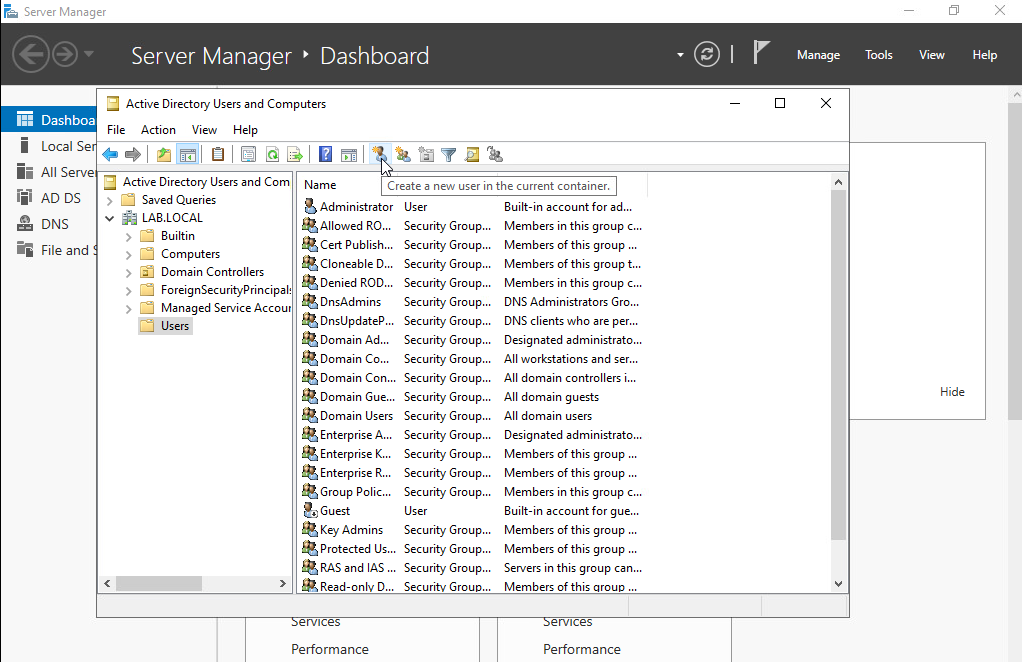Image resolution: width=1022 pixels, height=662 pixels.
Task: Open the View menu in Active Directory window
Action: [204, 130]
